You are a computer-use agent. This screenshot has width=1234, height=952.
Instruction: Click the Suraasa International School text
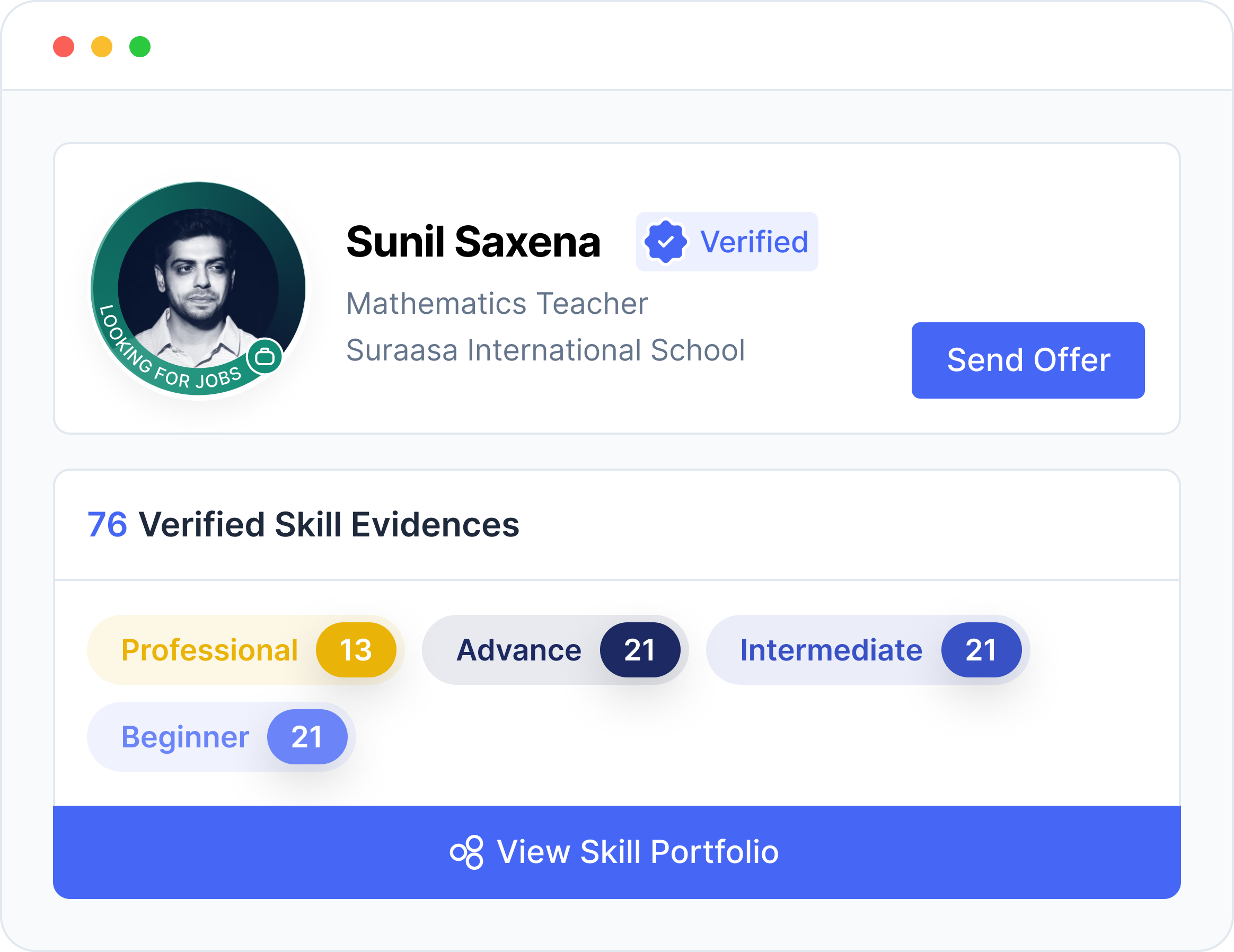[x=545, y=350]
